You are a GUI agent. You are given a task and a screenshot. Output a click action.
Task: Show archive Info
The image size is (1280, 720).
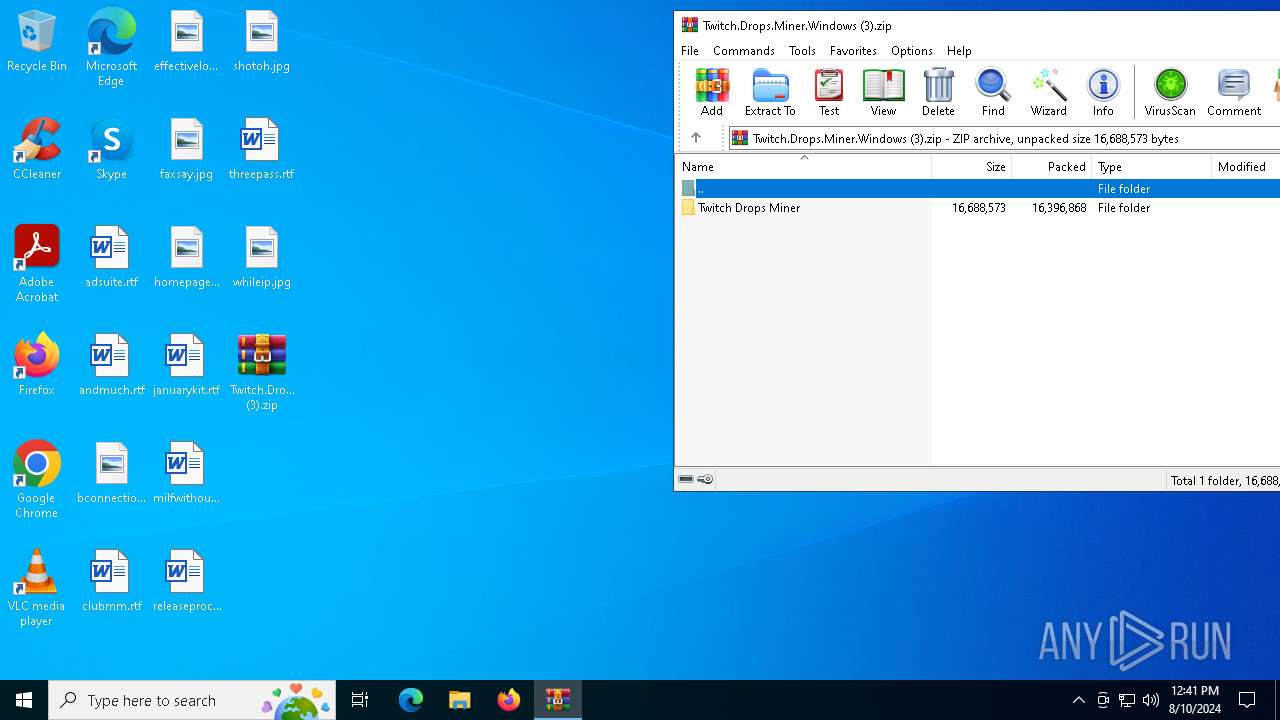(1103, 92)
